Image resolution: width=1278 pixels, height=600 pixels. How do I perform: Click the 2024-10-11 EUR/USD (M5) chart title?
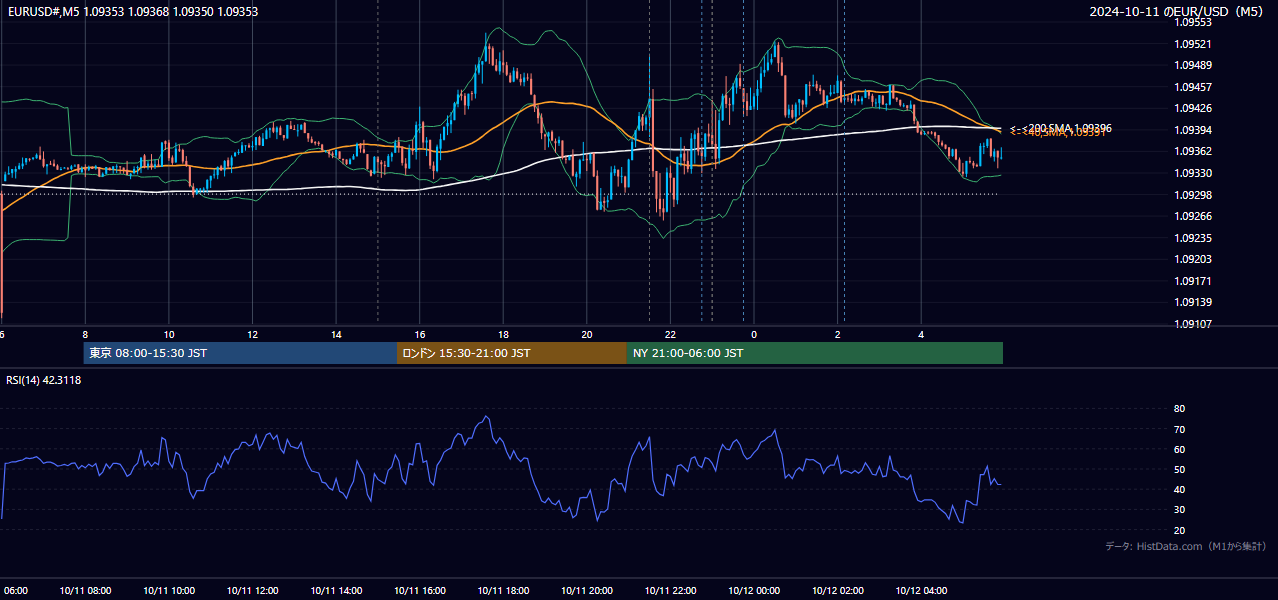point(1178,12)
